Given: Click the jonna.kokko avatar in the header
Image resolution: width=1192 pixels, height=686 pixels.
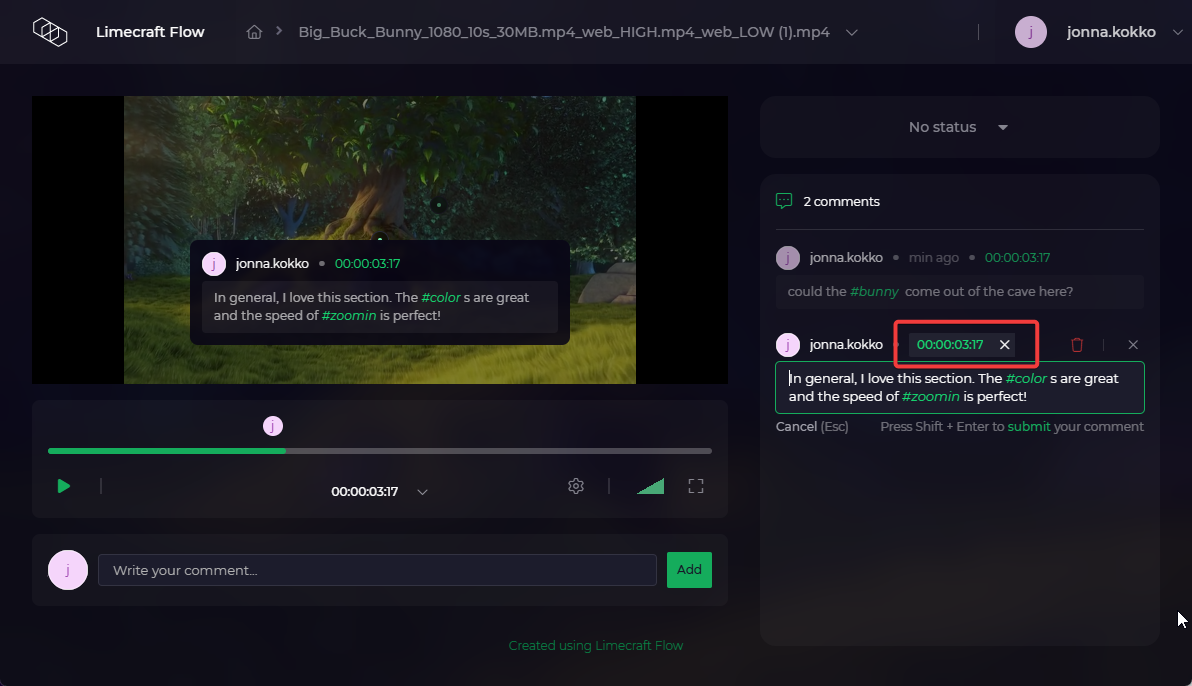Looking at the screenshot, I should [1031, 32].
